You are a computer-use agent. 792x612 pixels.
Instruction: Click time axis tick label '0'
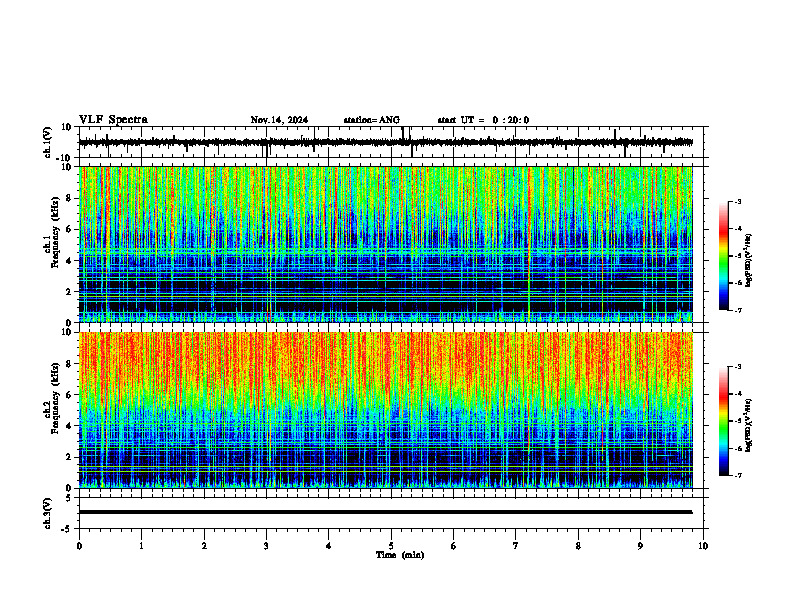79,546
